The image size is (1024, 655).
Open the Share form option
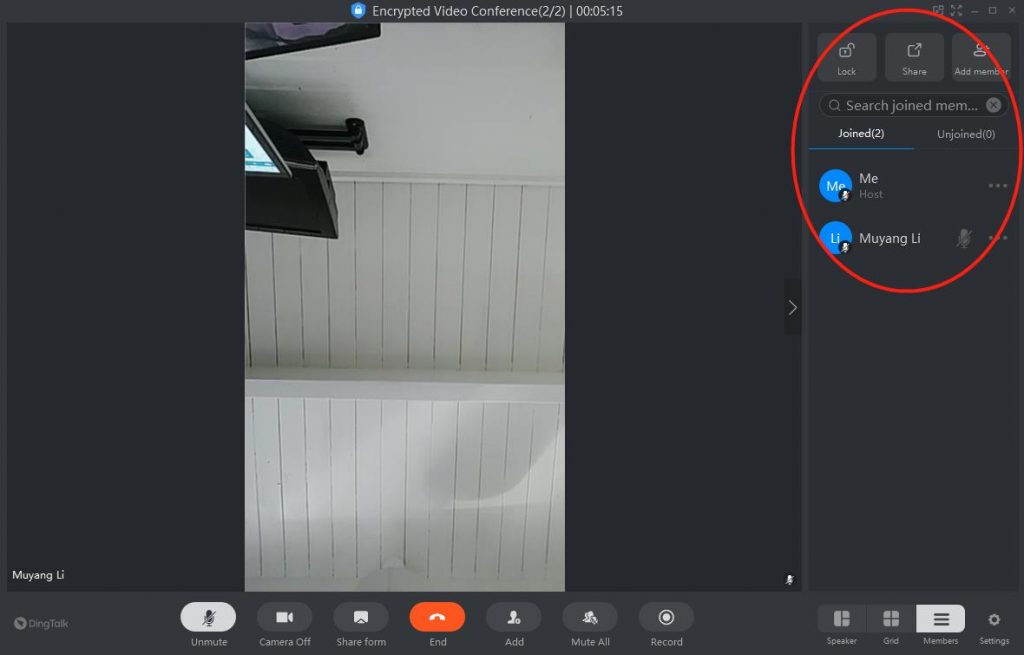[361, 617]
